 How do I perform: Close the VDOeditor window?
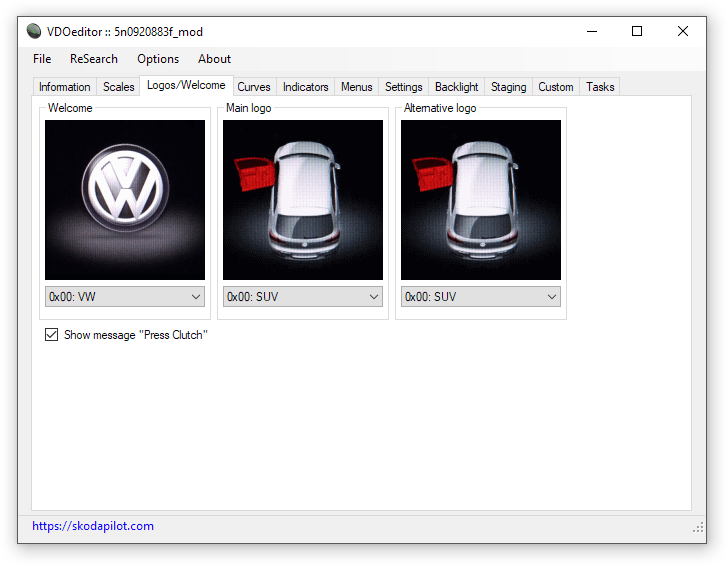tap(682, 32)
